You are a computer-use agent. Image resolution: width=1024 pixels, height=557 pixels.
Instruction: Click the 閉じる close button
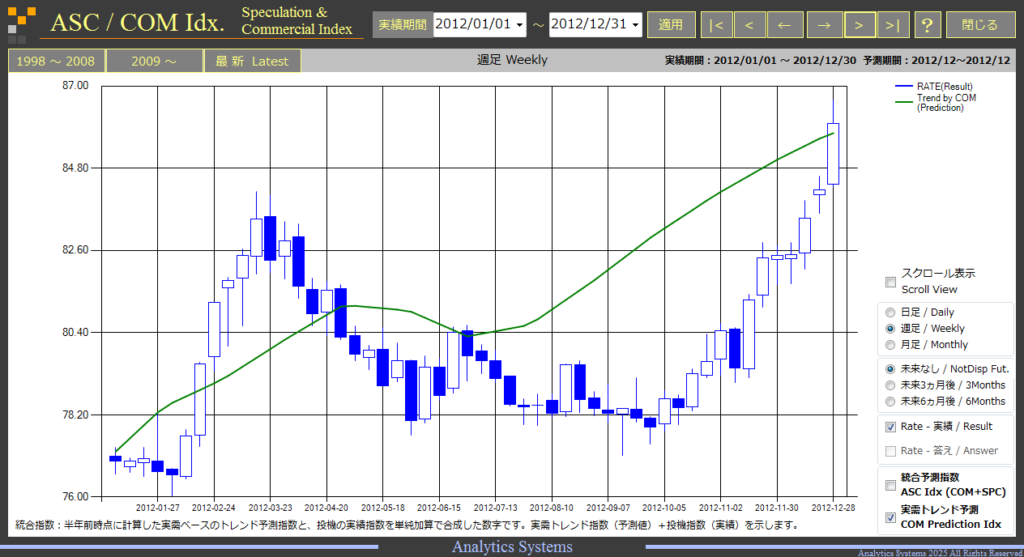coord(980,25)
